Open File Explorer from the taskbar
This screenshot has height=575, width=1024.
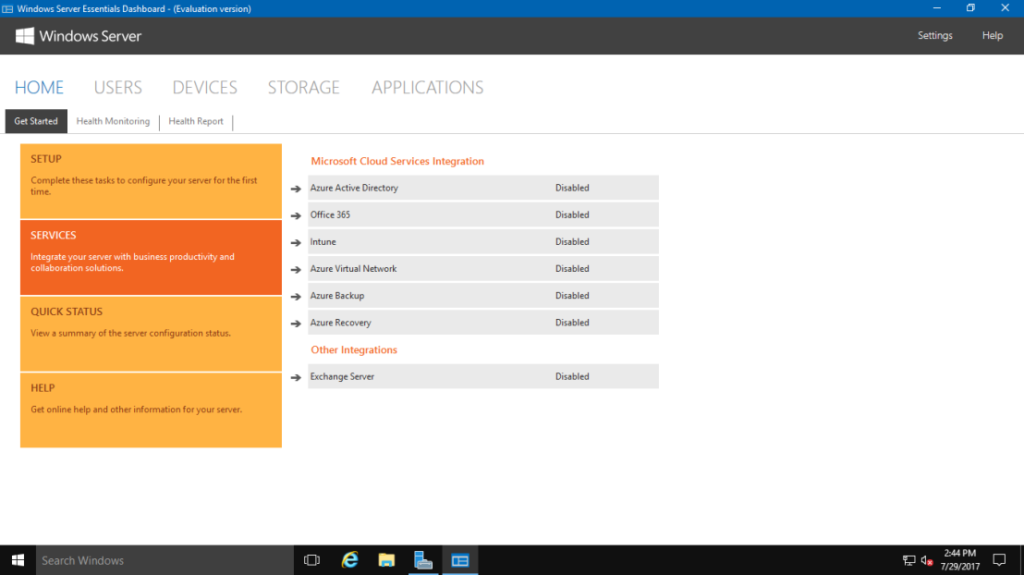pos(387,560)
